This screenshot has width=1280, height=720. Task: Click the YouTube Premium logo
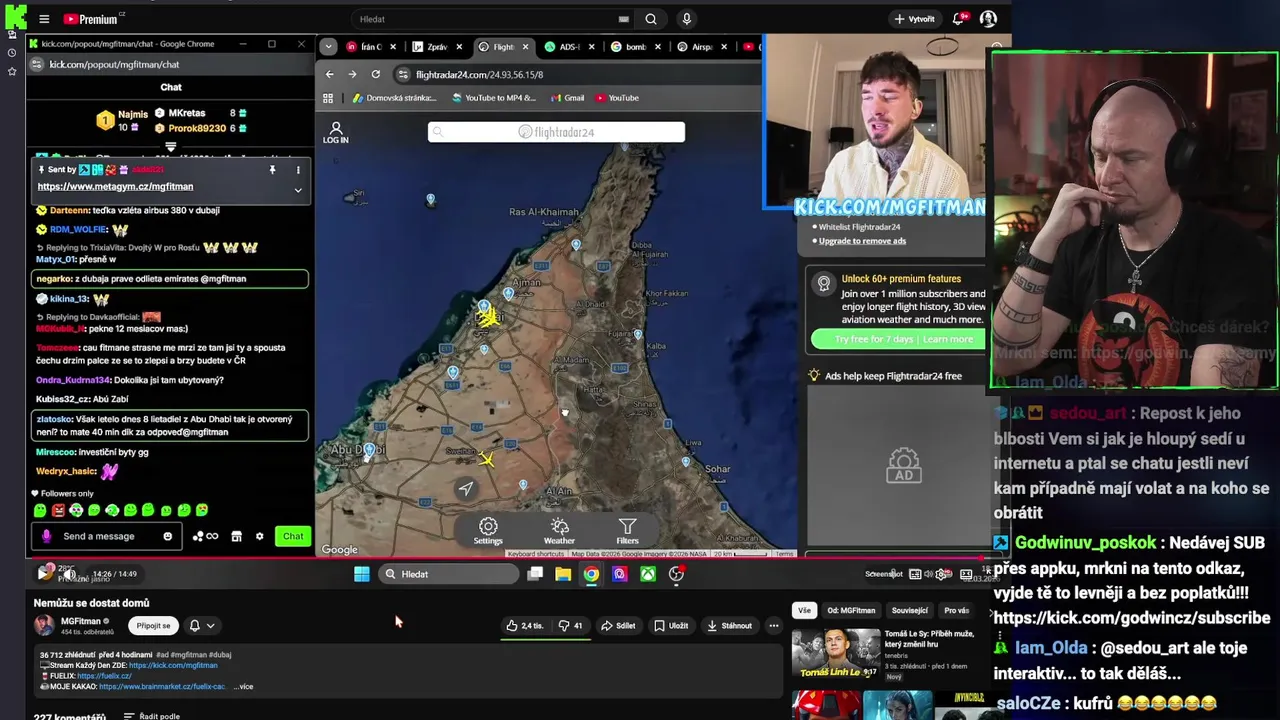[90, 19]
